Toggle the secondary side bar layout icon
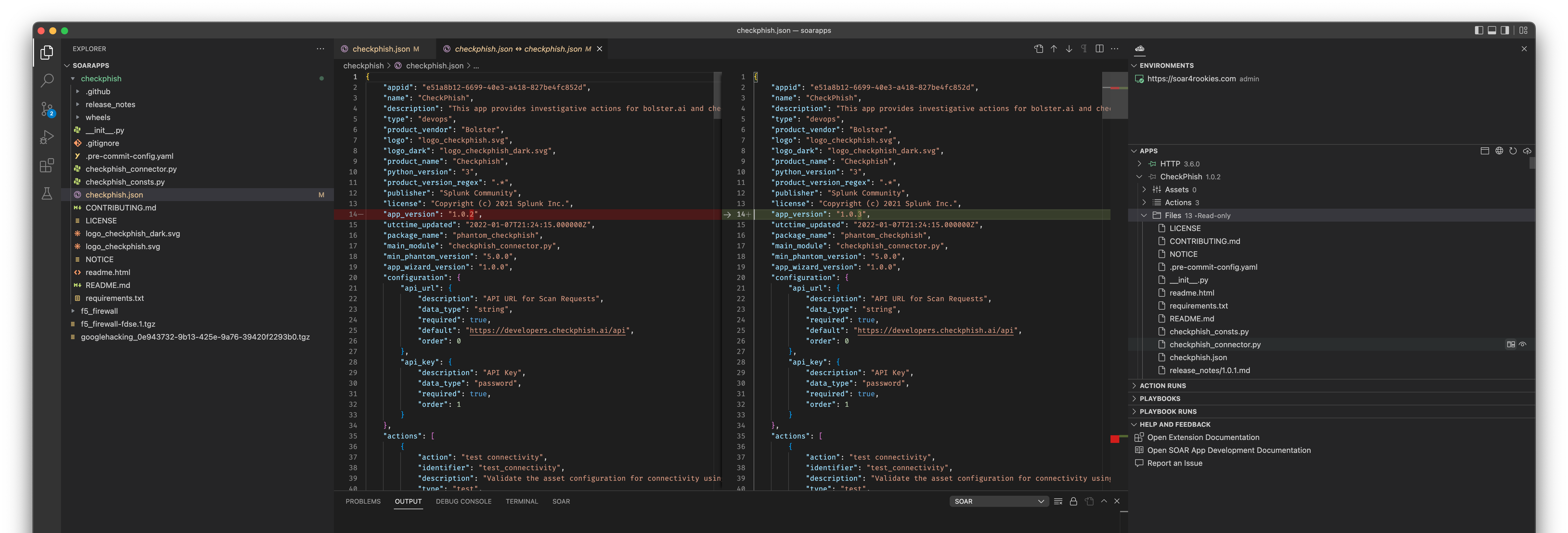Screen dimensions: 1568x533 coord(1505,31)
